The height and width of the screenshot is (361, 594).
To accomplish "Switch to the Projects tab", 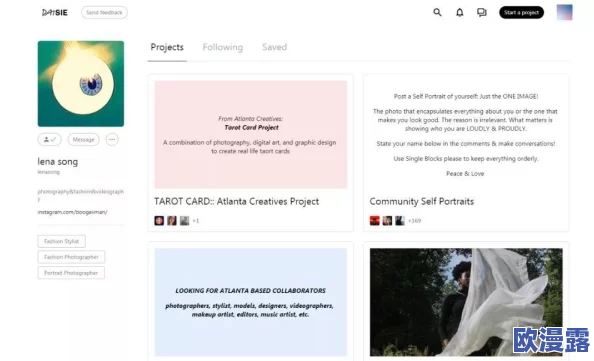I will click(x=167, y=47).
